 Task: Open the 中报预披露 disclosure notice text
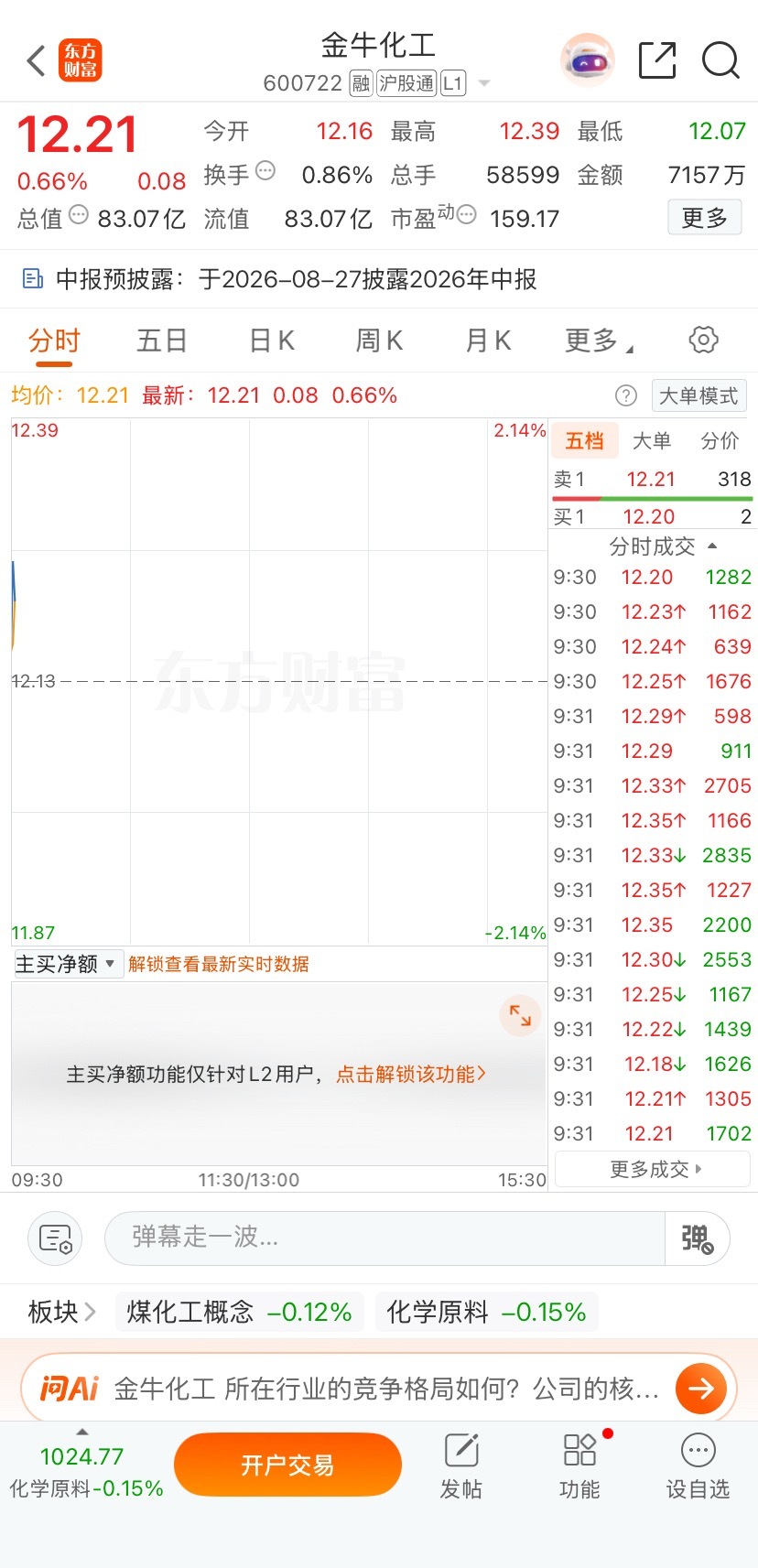click(297, 279)
